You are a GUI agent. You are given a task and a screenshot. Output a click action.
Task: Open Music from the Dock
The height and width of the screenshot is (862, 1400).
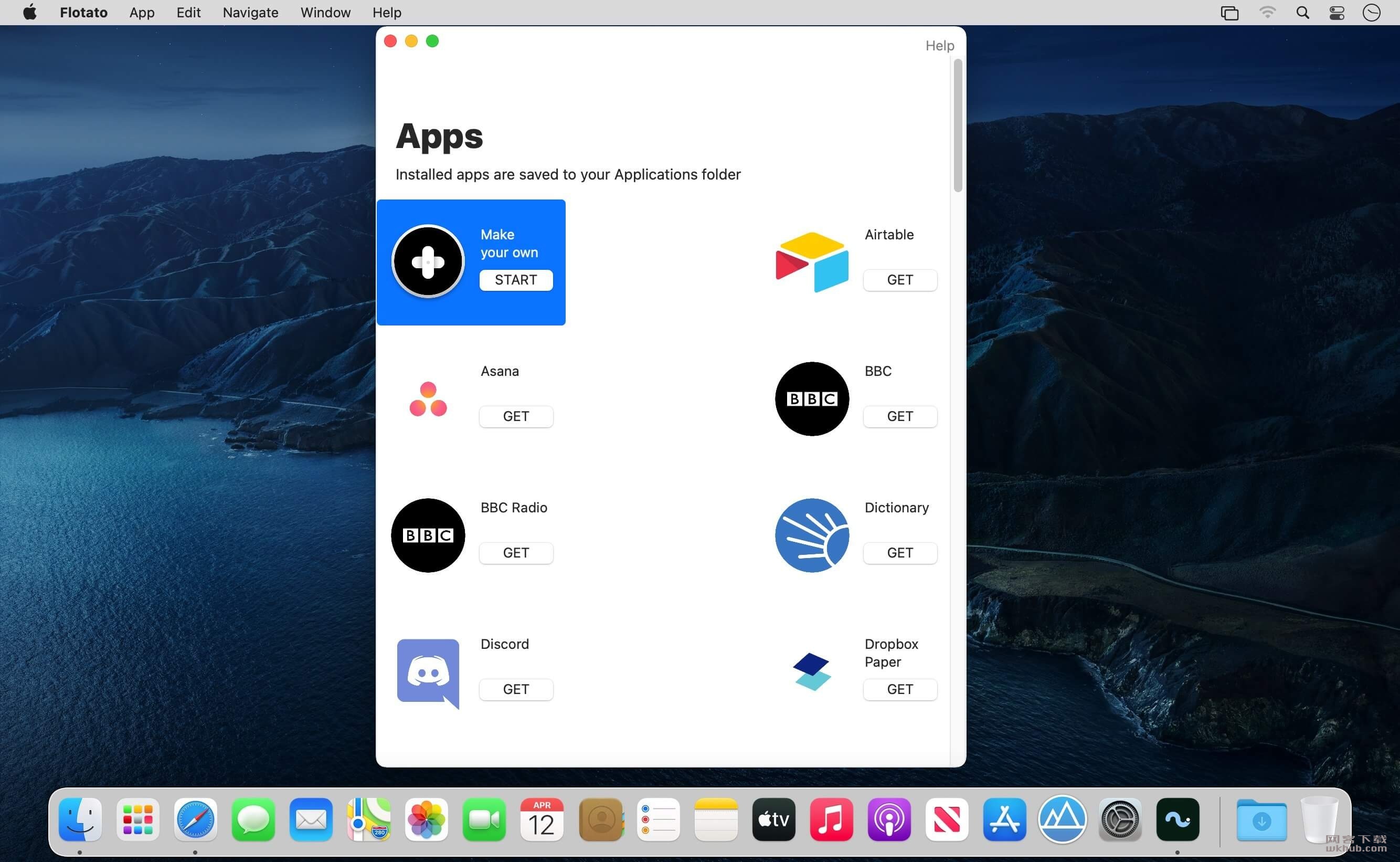pyautogui.click(x=832, y=820)
